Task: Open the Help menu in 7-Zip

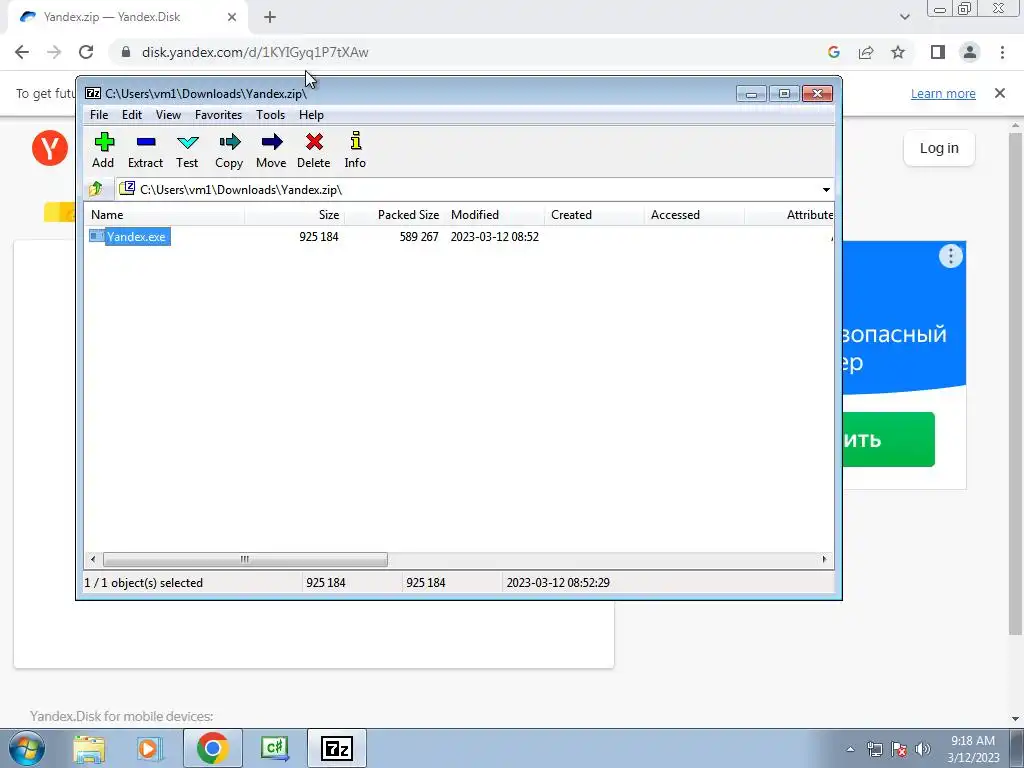Action: (x=312, y=115)
